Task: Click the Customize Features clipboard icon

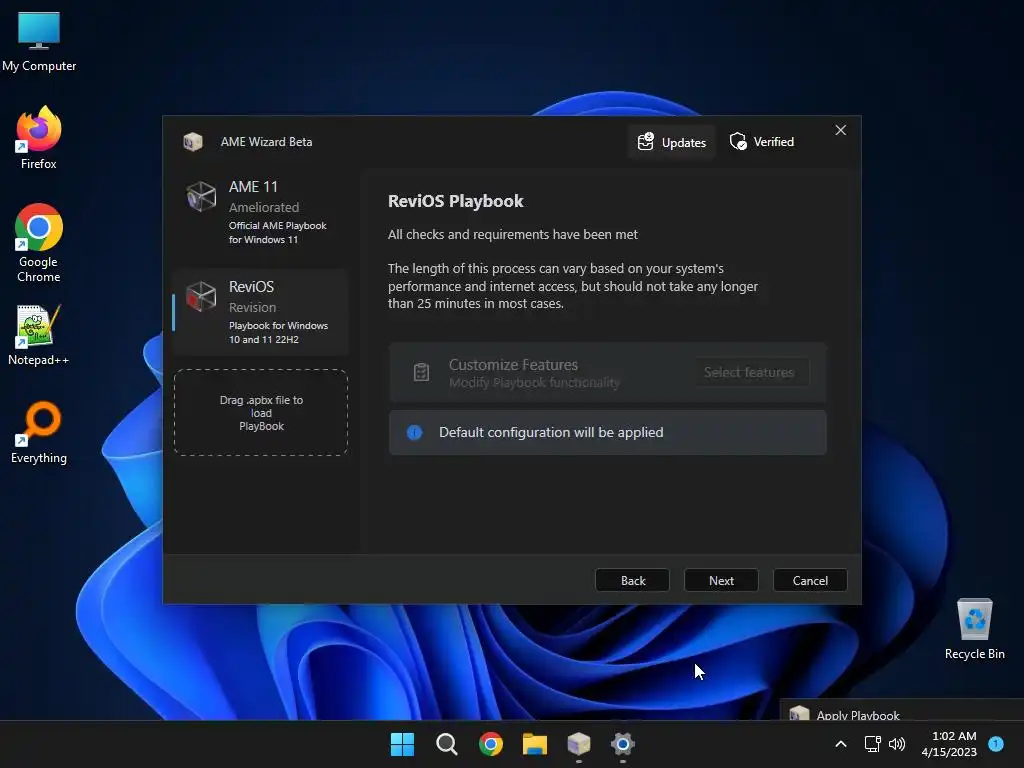Action: coord(421,372)
